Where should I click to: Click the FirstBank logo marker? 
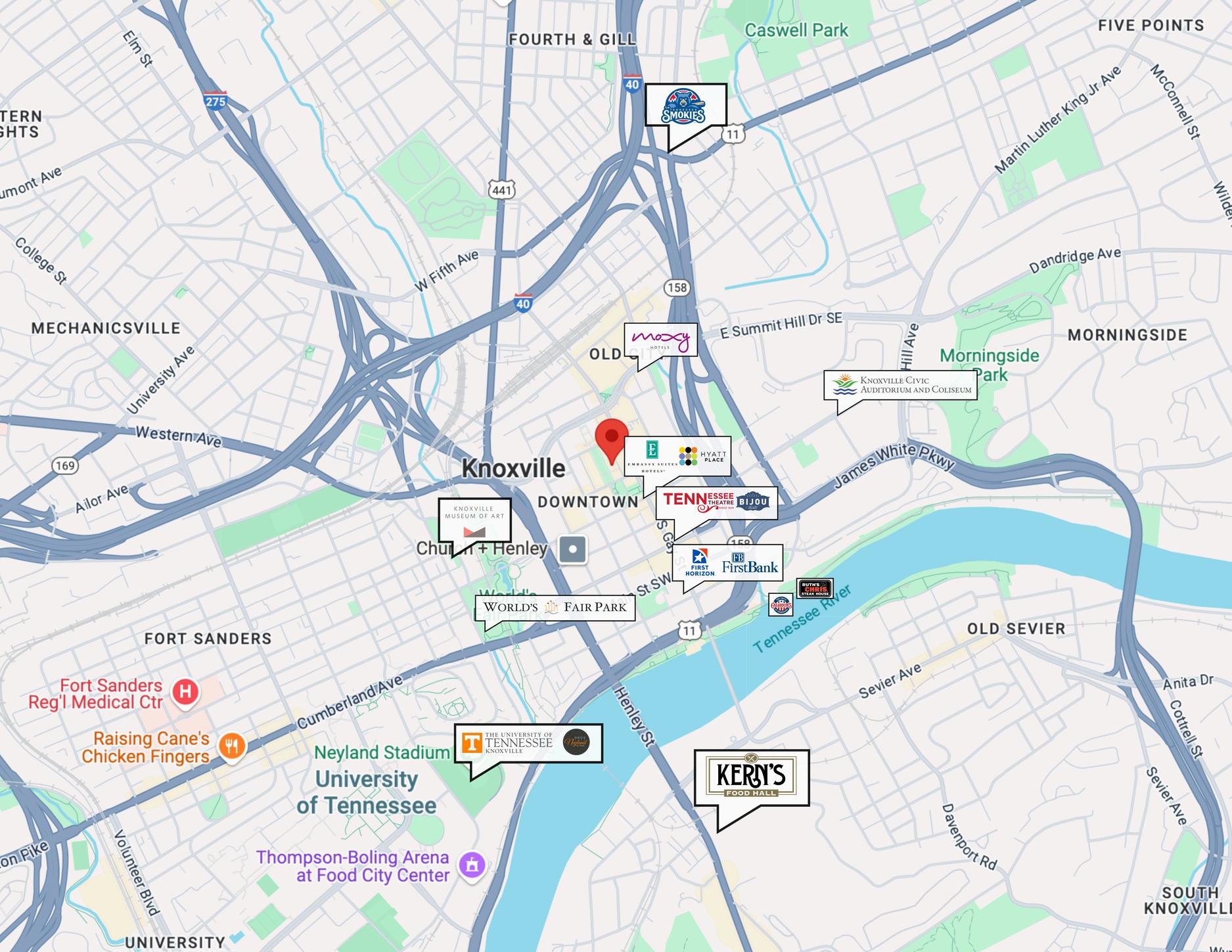[x=750, y=564]
